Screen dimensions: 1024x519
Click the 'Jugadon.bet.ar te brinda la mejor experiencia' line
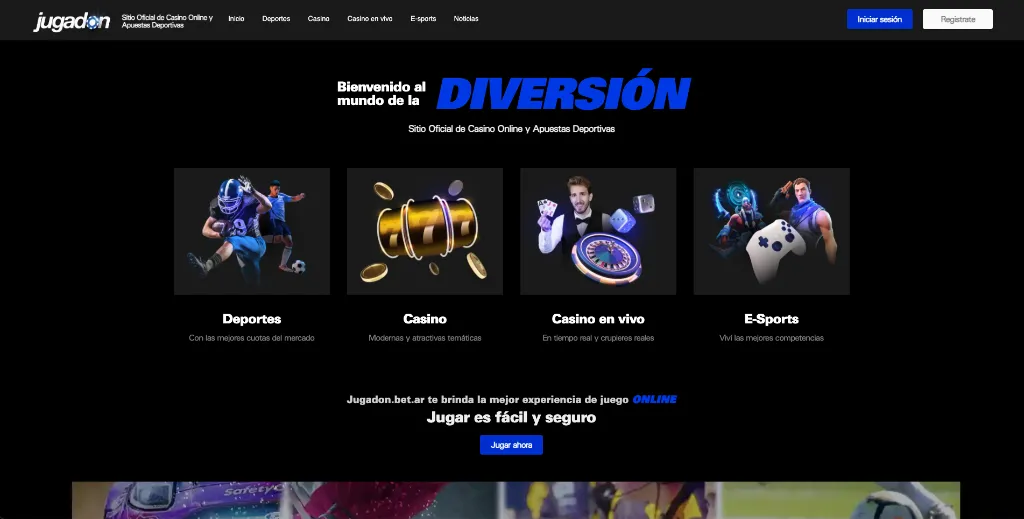(x=488, y=400)
